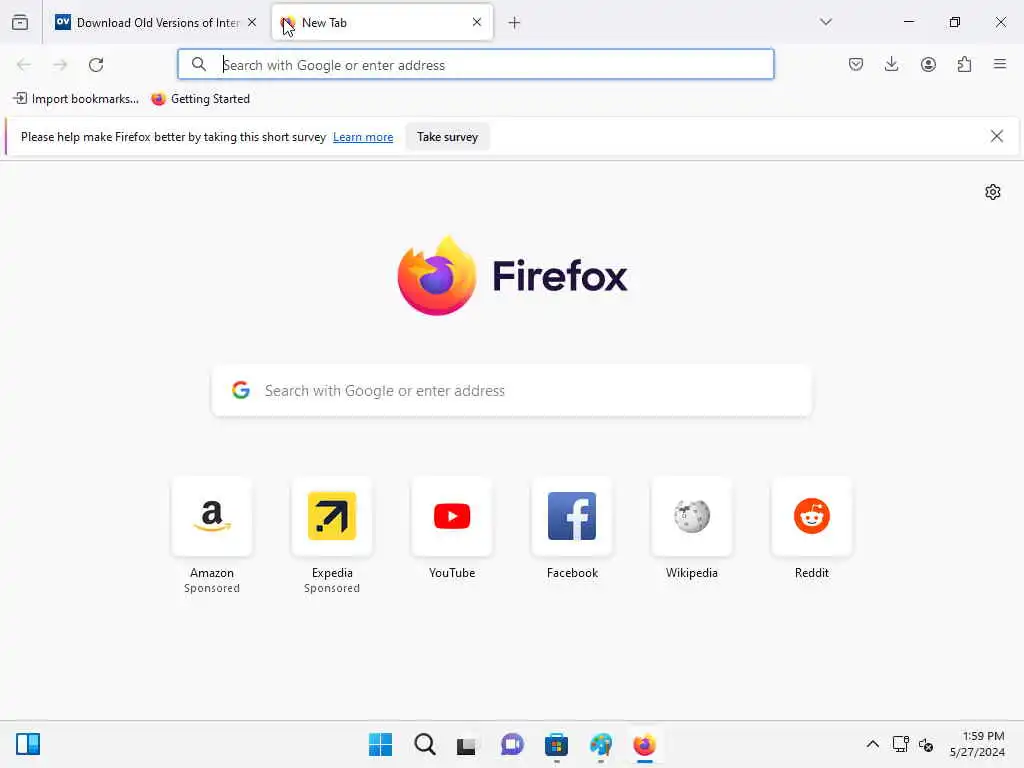Show hidden system tray icons
Viewport: 1024px width, 768px height.
pyautogui.click(x=872, y=744)
